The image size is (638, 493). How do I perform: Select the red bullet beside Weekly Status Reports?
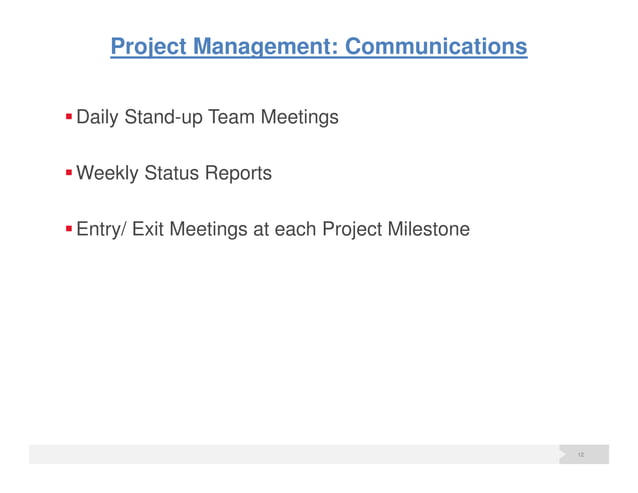pyautogui.click(x=69, y=173)
